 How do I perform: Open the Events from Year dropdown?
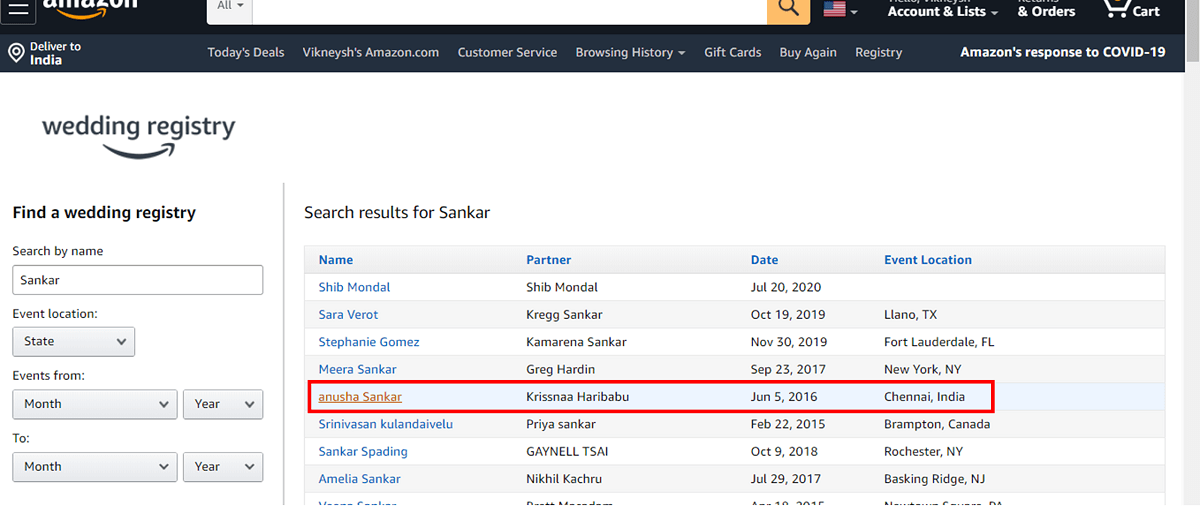(x=223, y=404)
